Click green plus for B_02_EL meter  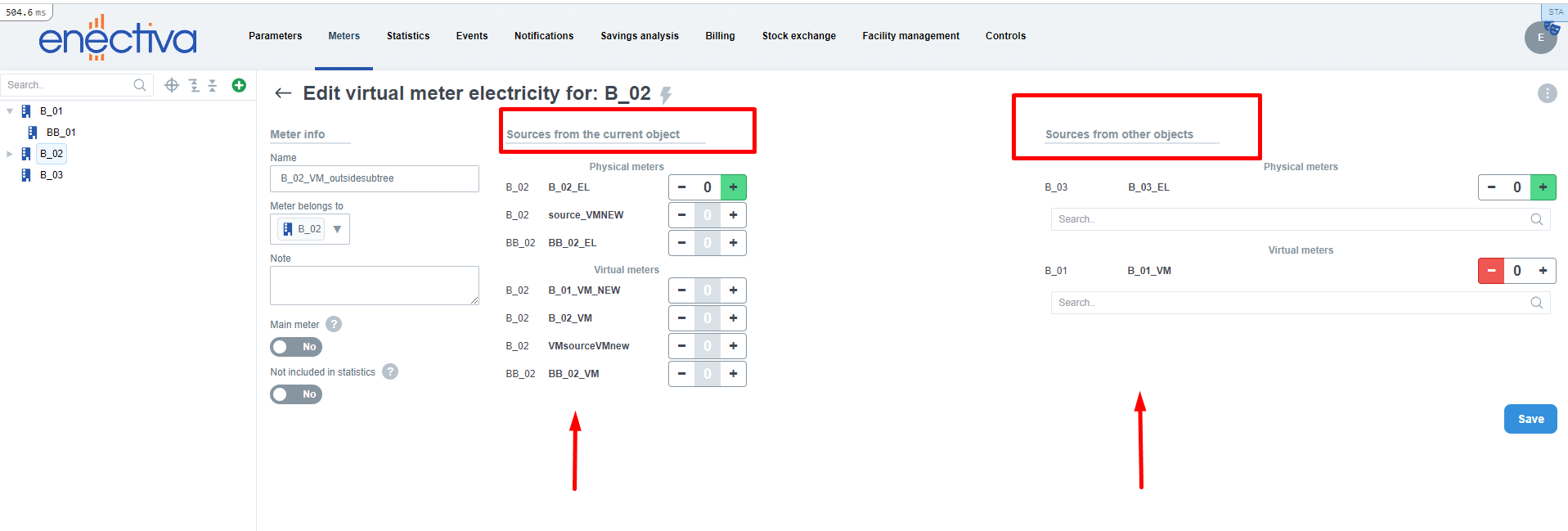(x=733, y=187)
